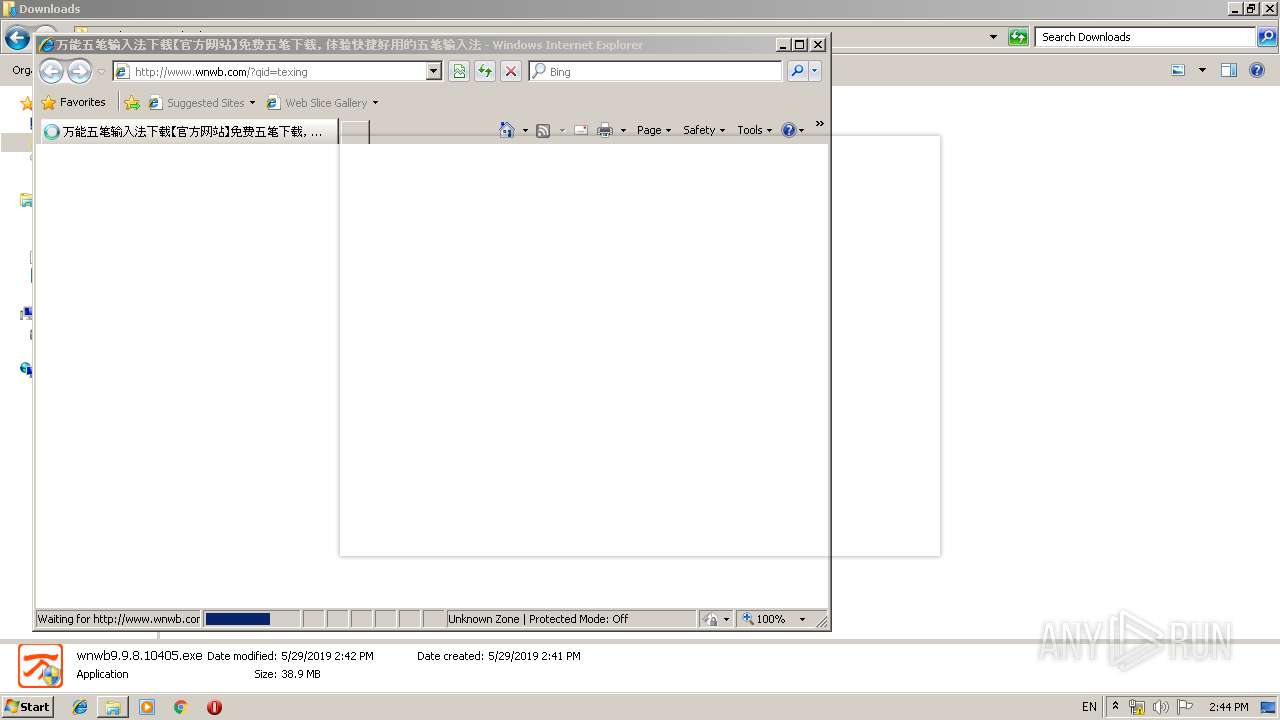Image resolution: width=1280 pixels, height=720 pixels.
Task: Click the Explorer Back button in Downloads
Action: coord(17,38)
